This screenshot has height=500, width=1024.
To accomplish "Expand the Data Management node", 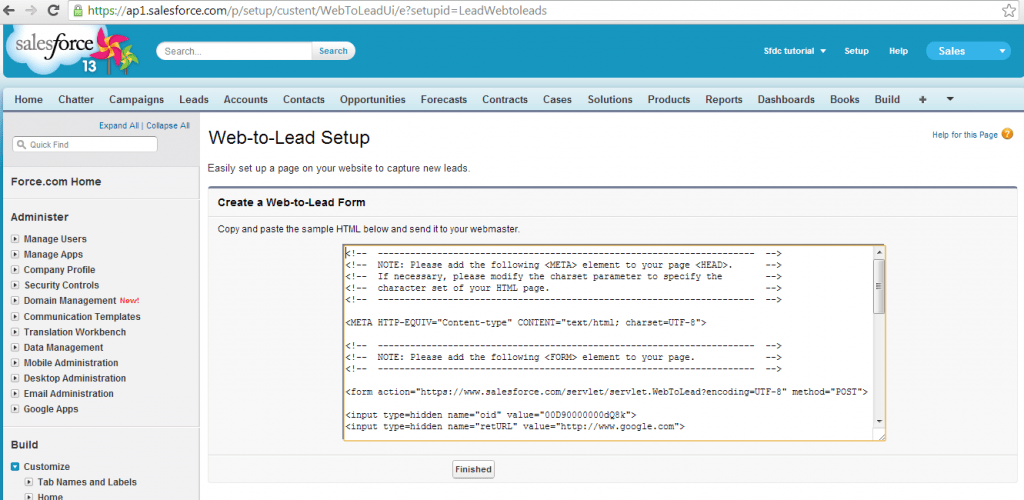I will 15,347.
